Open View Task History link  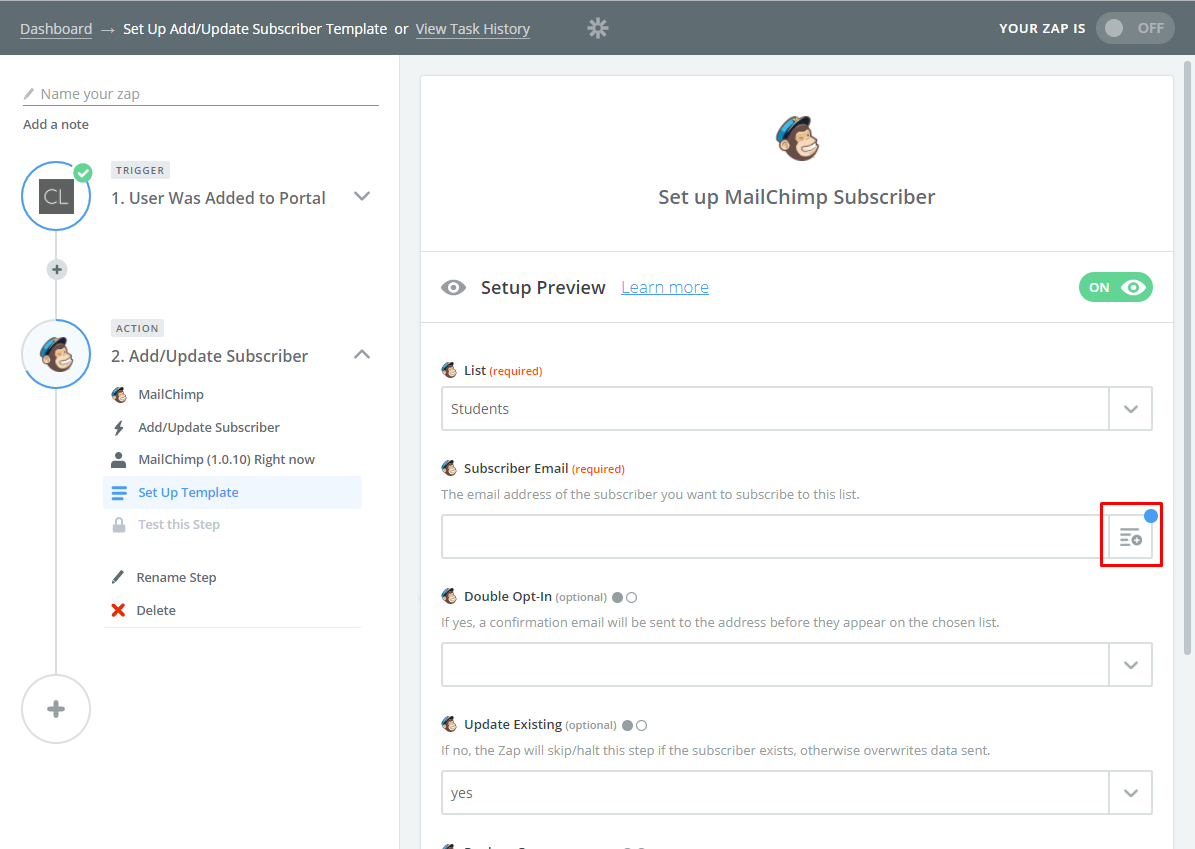473,29
